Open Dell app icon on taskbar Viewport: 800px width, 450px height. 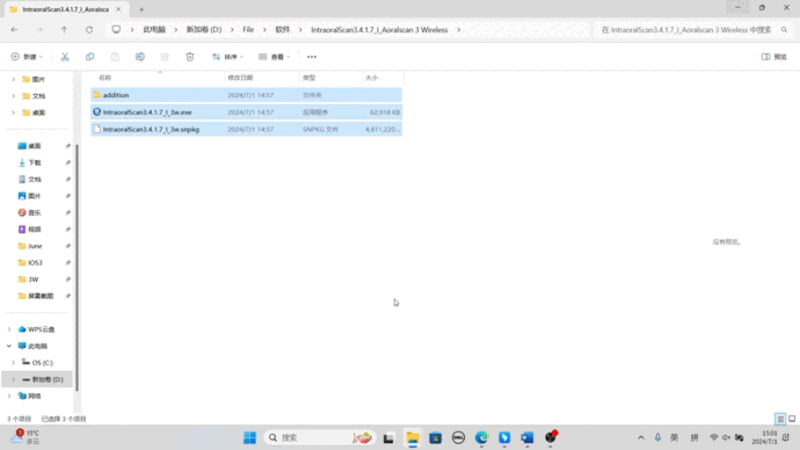[x=458, y=438]
